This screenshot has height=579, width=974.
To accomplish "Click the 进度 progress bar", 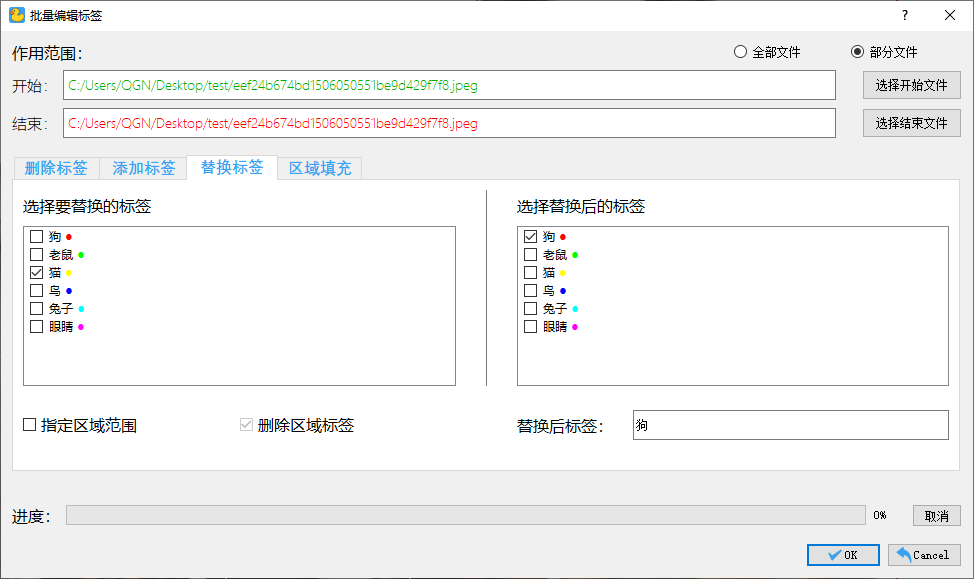I will pyautogui.click(x=466, y=515).
